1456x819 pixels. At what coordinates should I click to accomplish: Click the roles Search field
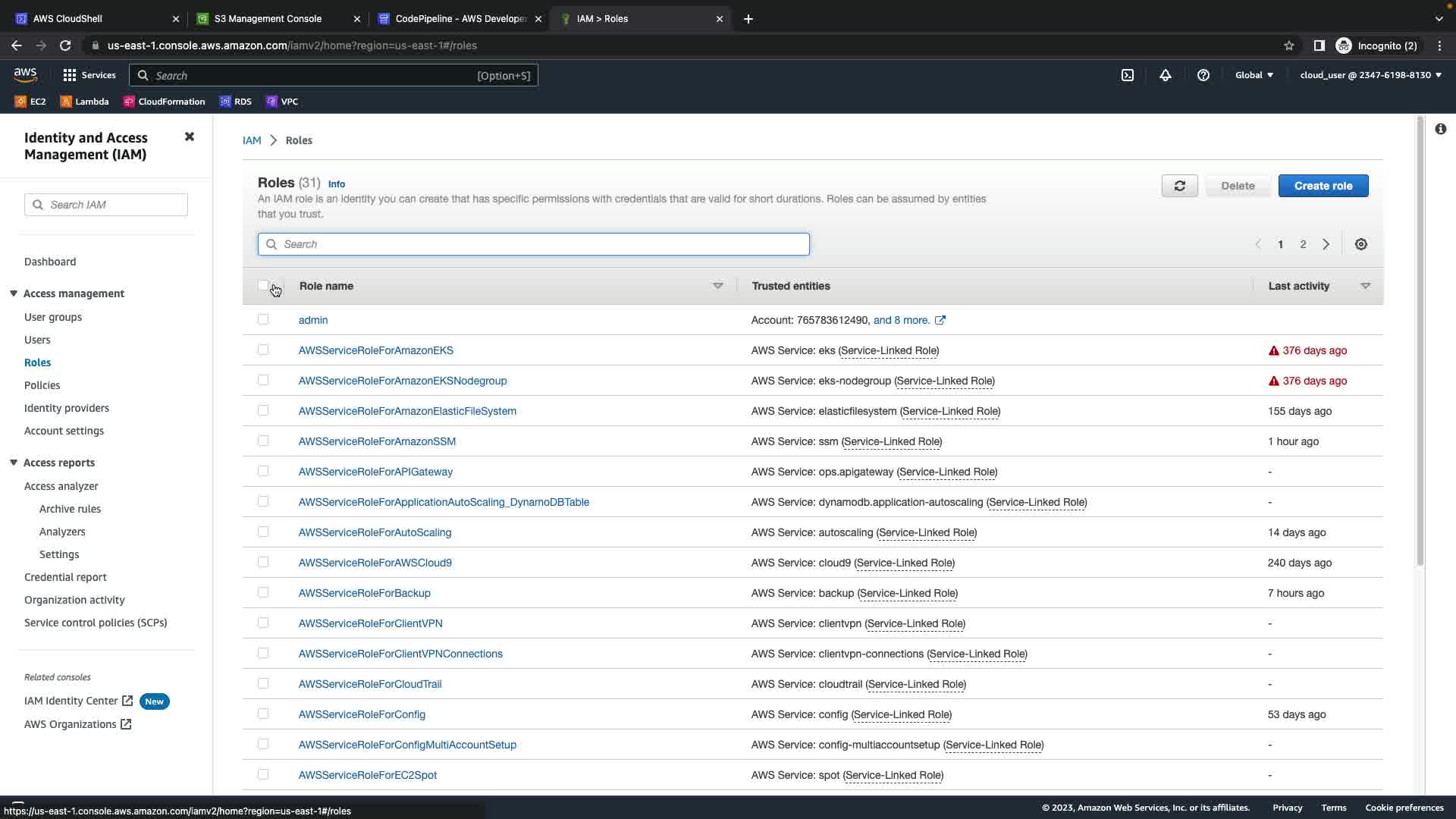[x=534, y=244]
